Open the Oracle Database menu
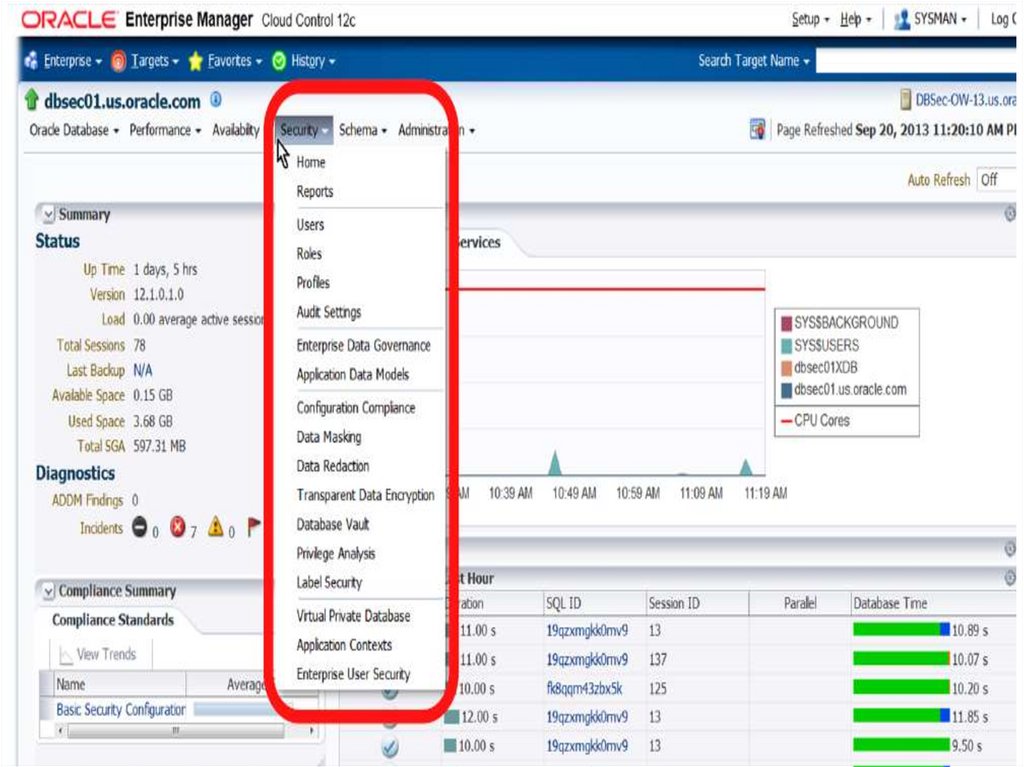1024x767 pixels. click(74, 130)
